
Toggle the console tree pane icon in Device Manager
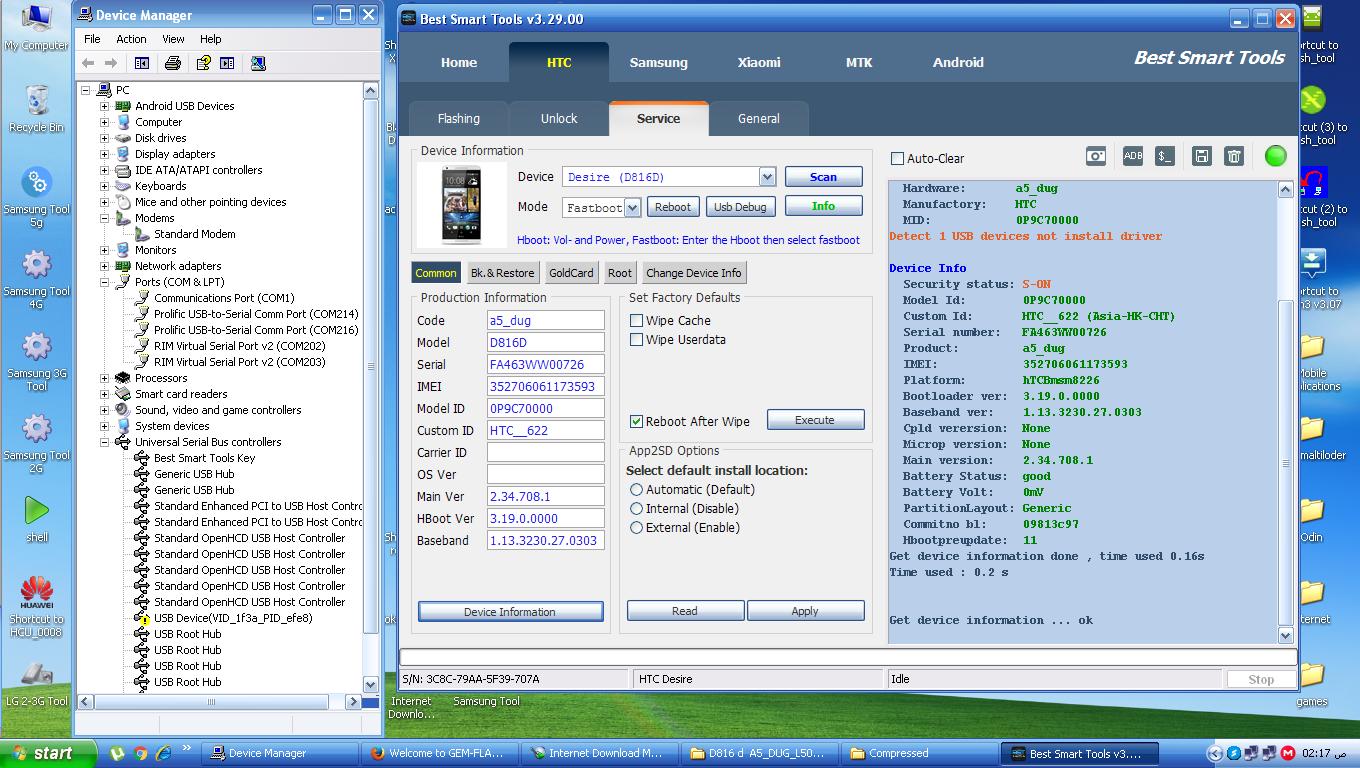[142, 63]
